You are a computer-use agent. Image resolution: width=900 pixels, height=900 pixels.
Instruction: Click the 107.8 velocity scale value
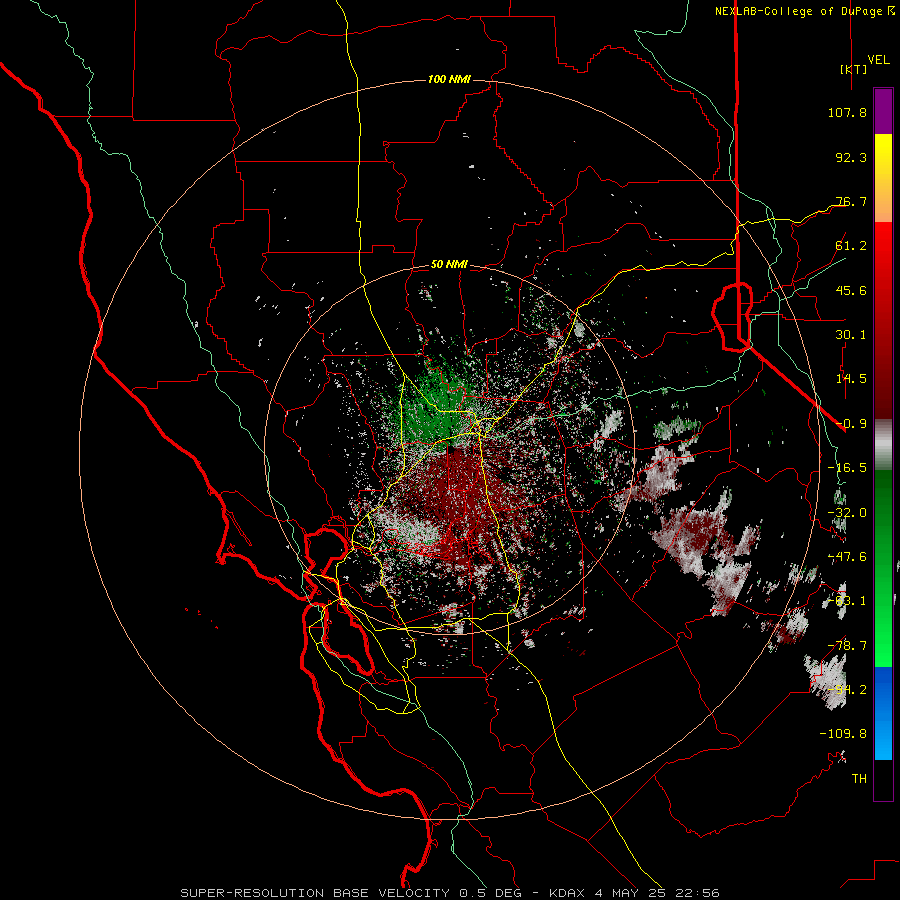847,112
